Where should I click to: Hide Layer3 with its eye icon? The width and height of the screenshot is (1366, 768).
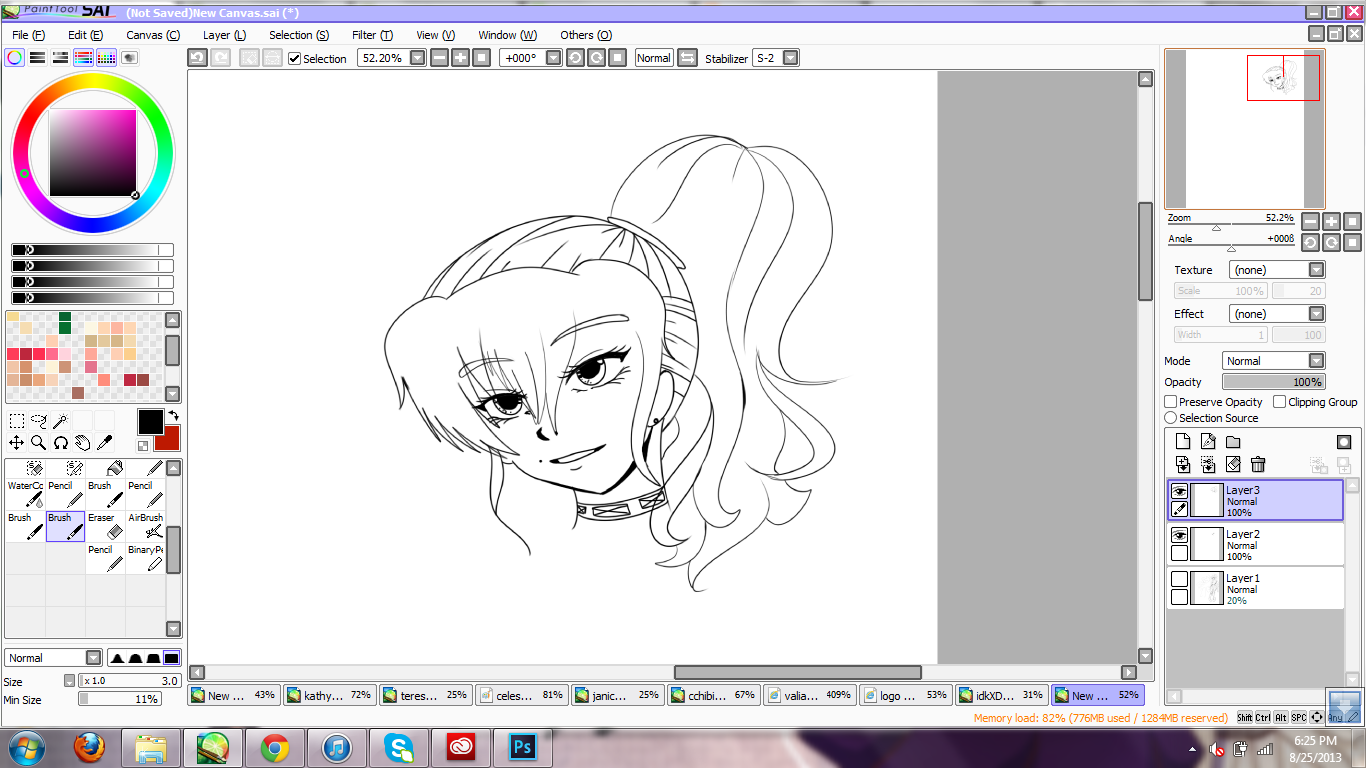(1179, 492)
